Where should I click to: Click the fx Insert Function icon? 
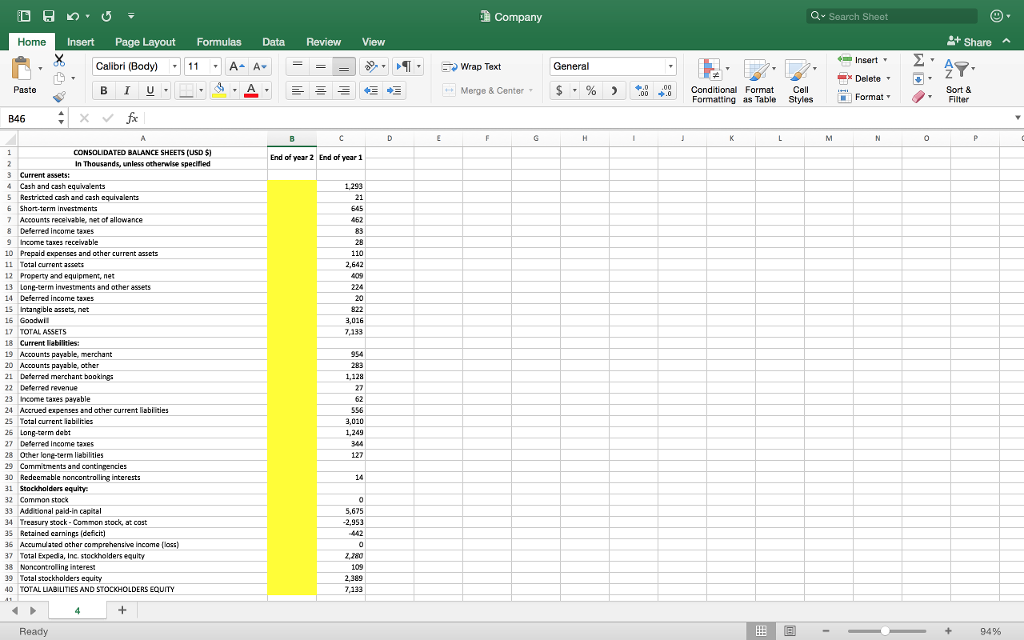click(132, 118)
